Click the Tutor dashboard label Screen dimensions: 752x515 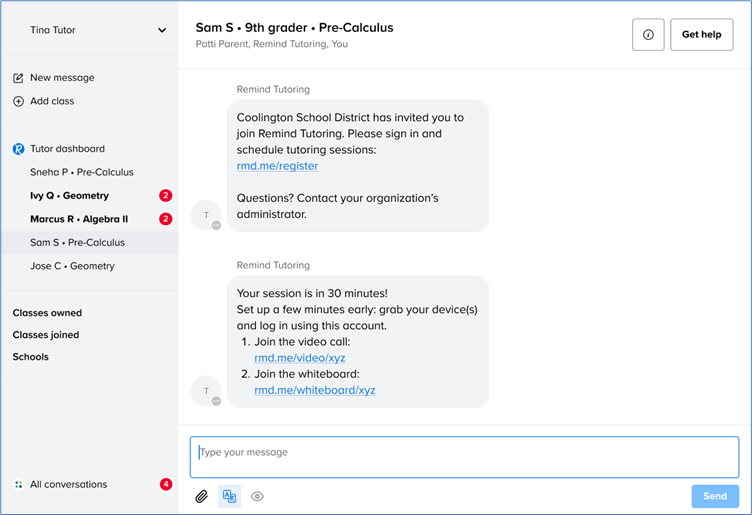coord(67,149)
